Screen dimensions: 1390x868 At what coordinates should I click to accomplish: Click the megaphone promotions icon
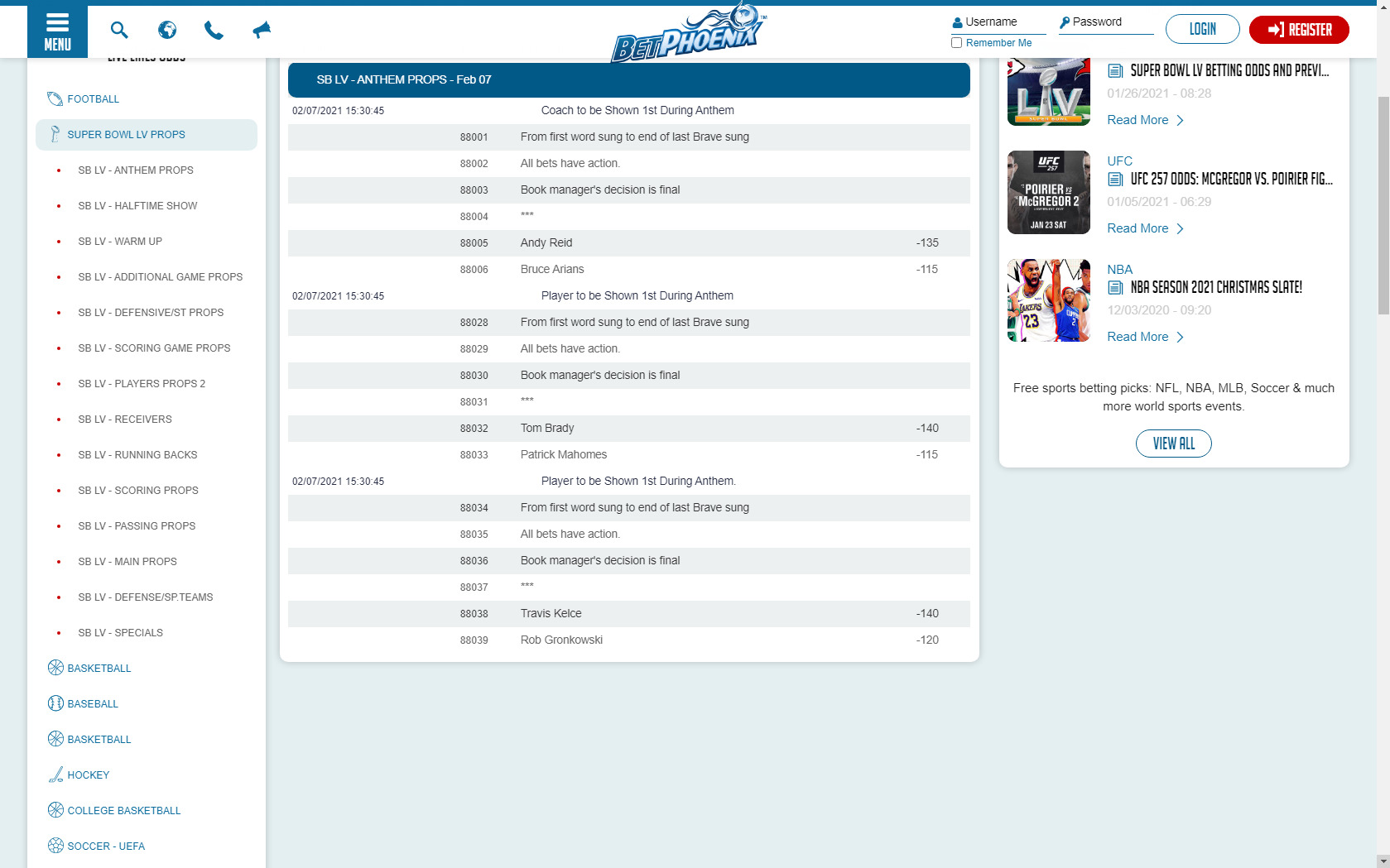click(x=262, y=31)
